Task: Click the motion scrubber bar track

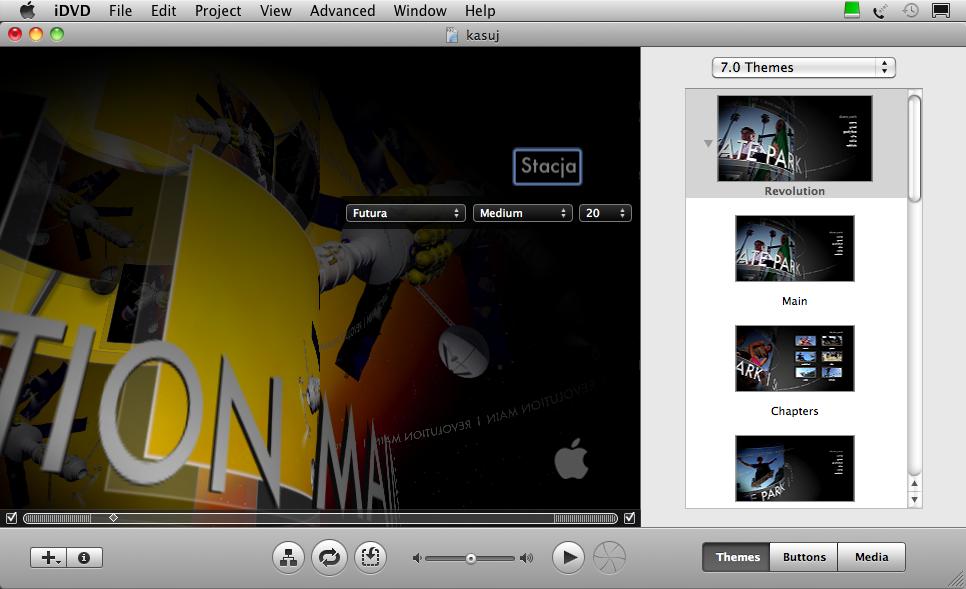Action: tap(320, 519)
